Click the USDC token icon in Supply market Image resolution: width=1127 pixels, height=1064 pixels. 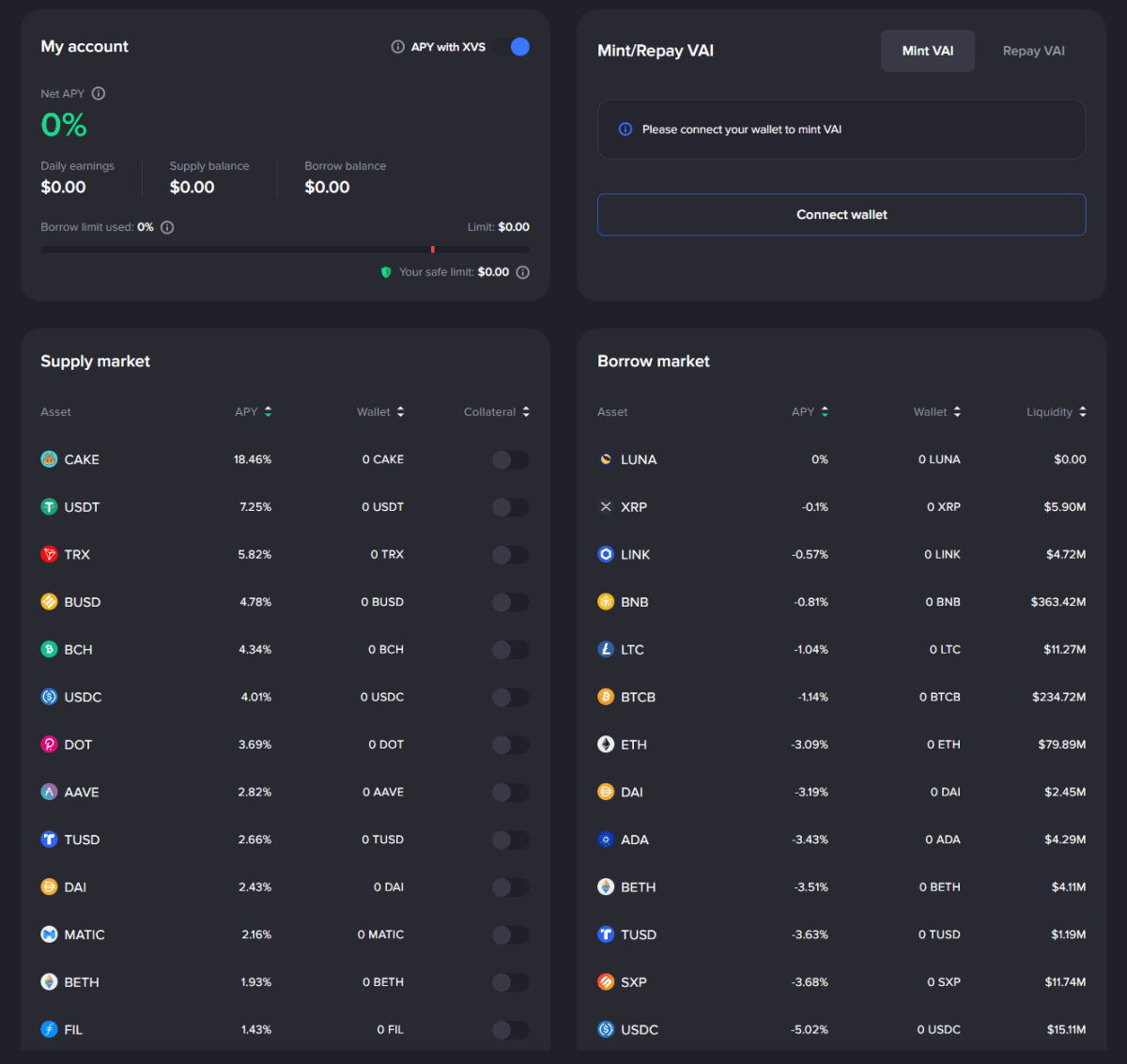pos(49,697)
